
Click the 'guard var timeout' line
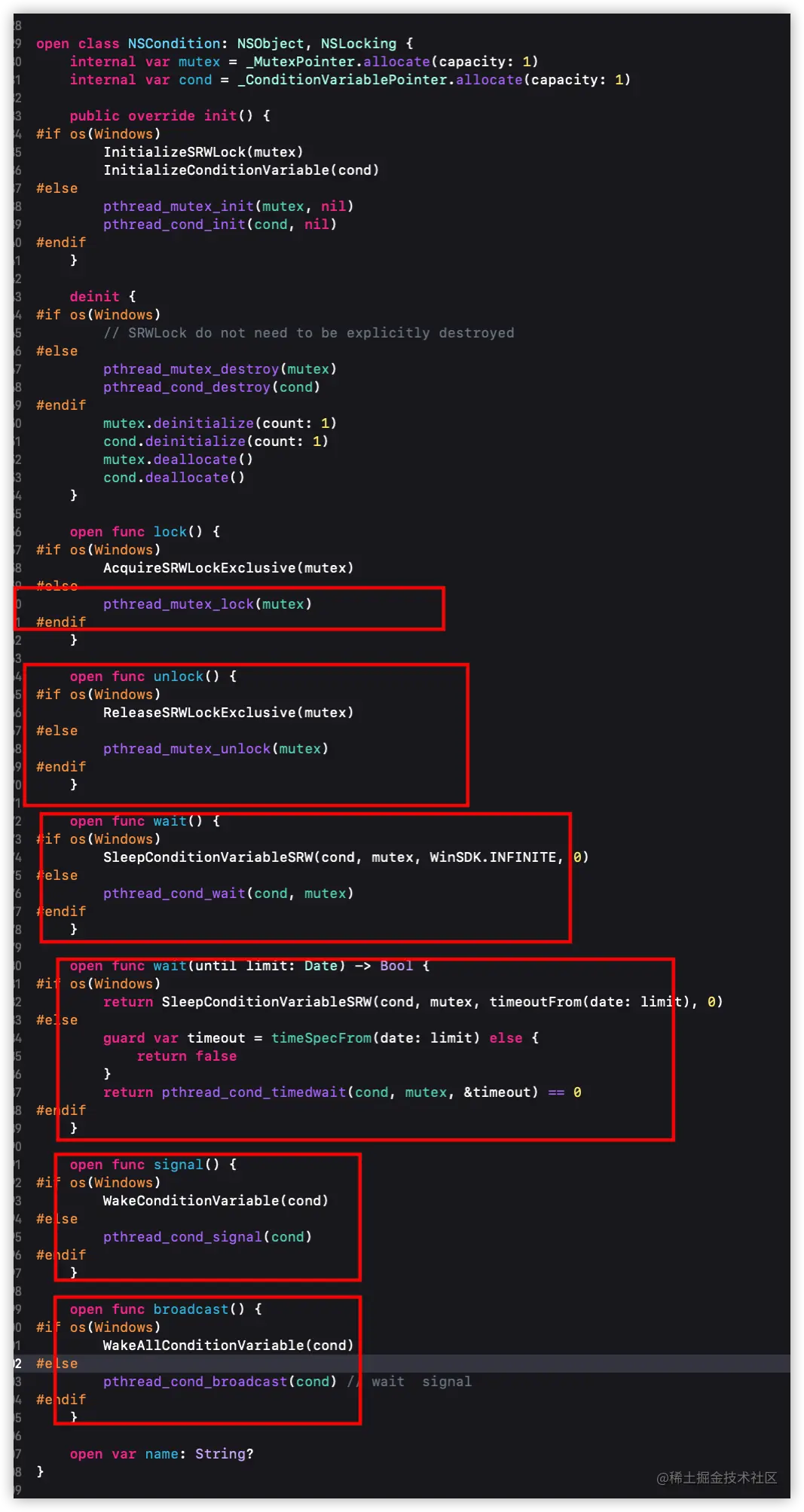(x=321, y=1038)
